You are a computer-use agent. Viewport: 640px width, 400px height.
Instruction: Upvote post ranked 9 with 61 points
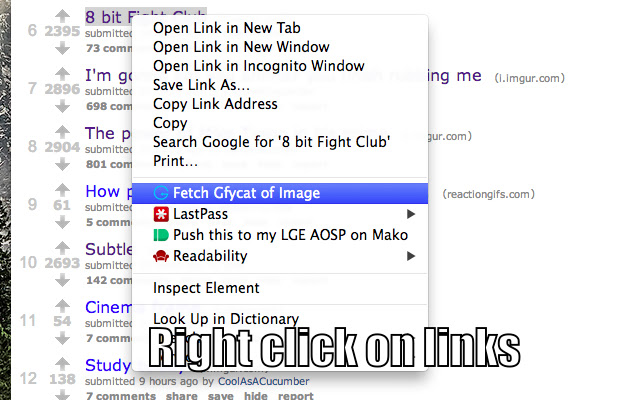62,190
